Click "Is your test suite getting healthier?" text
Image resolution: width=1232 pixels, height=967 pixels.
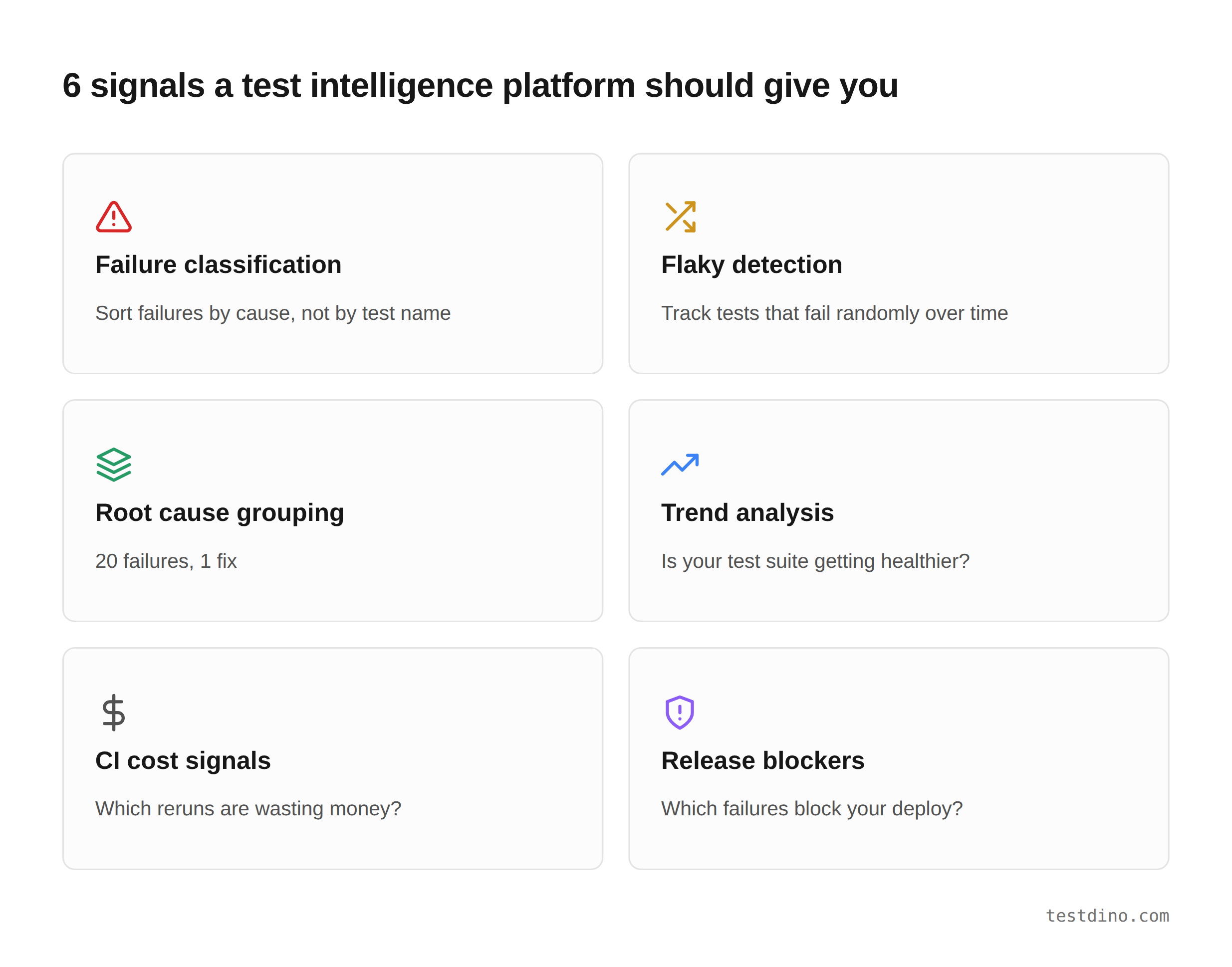click(x=815, y=561)
